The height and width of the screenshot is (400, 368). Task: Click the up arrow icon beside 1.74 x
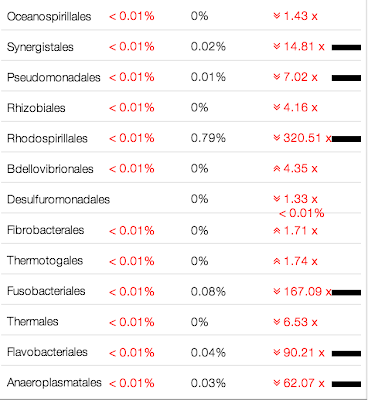click(276, 261)
